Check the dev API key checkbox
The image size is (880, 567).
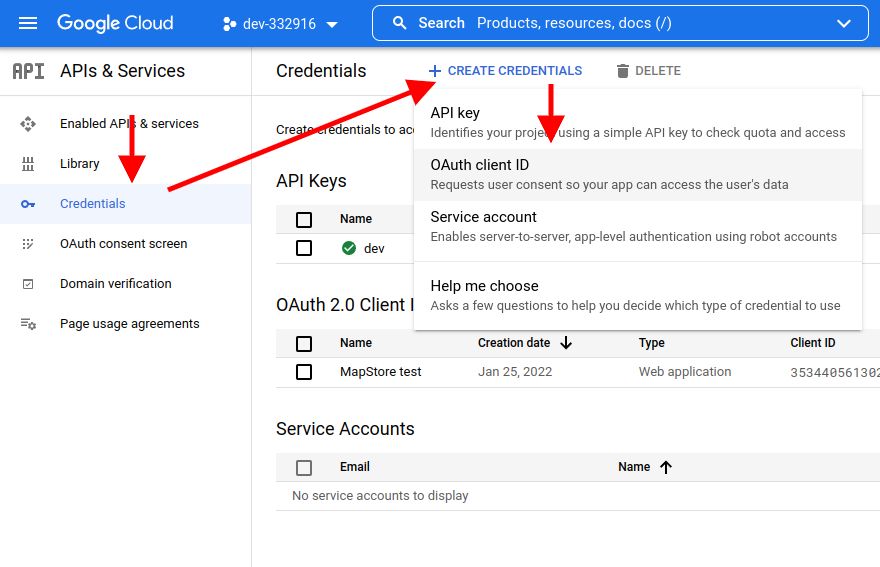pyautogui.click(x=304, y=248)
